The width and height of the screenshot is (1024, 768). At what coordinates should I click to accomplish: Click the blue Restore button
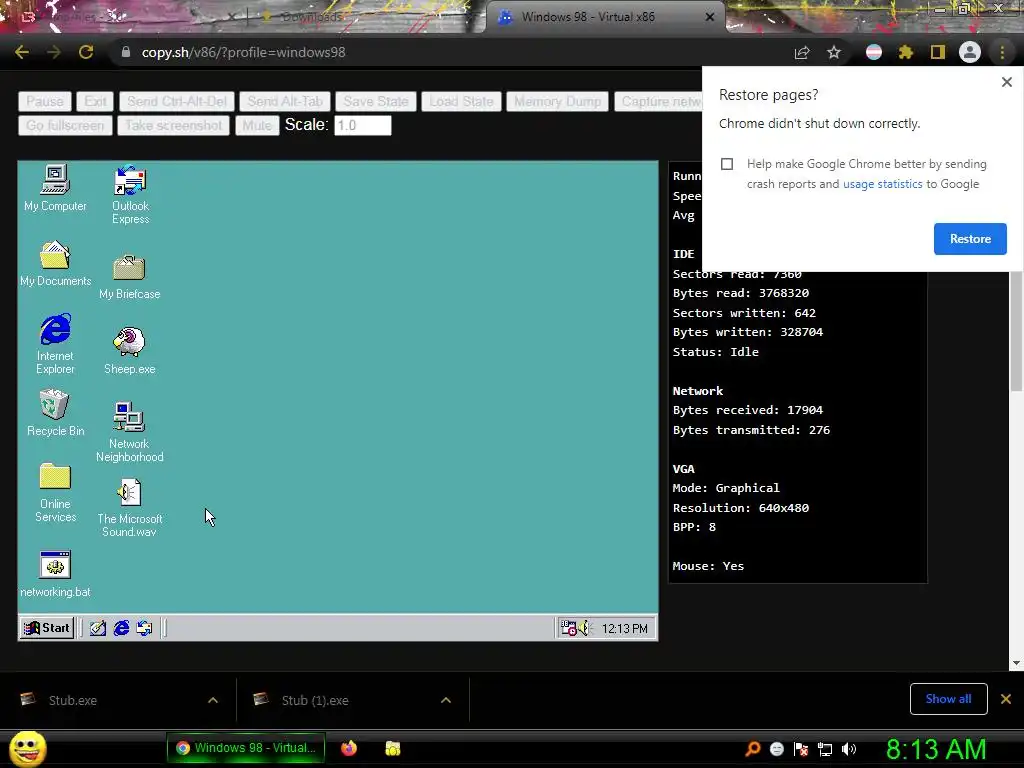coord(970,239)
